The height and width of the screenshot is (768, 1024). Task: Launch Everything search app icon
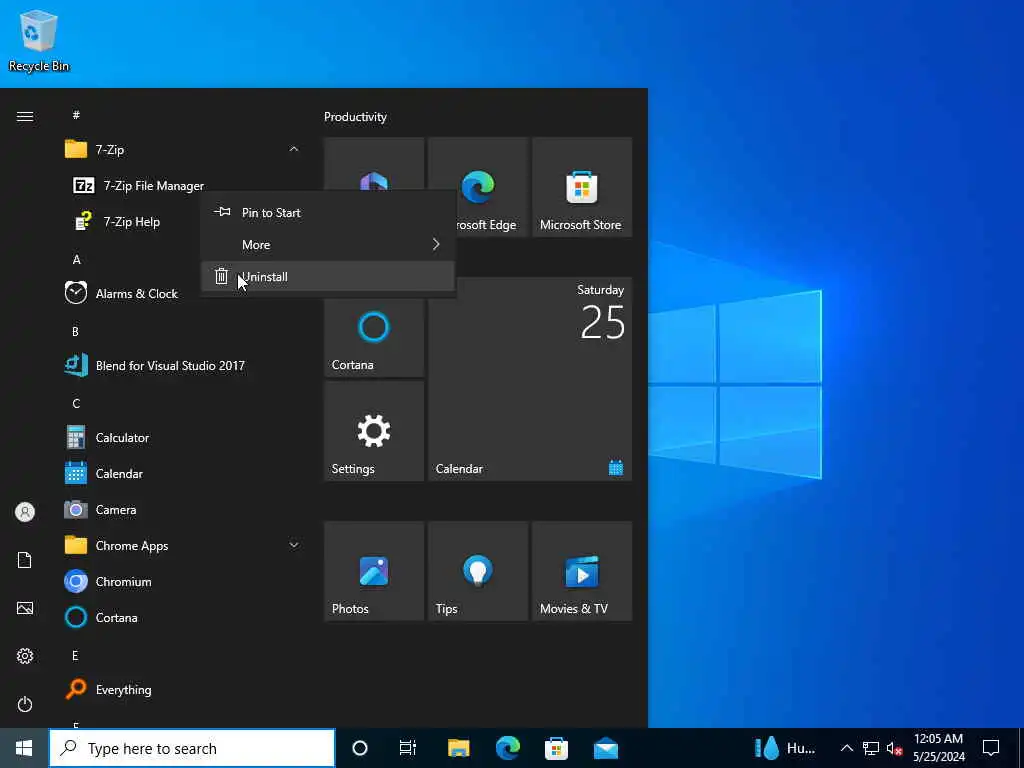click(x=76, y=689)
